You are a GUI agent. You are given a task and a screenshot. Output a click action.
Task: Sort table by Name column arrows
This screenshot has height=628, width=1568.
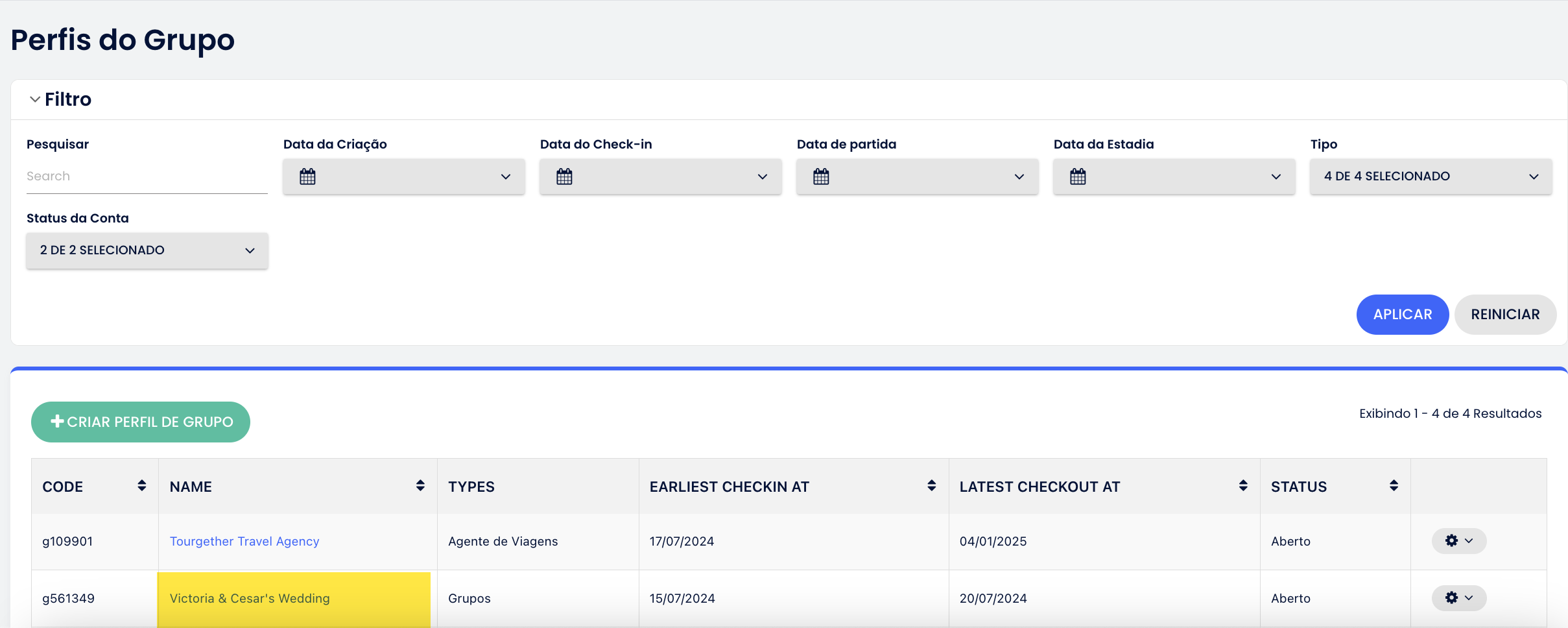pos(420,486)
